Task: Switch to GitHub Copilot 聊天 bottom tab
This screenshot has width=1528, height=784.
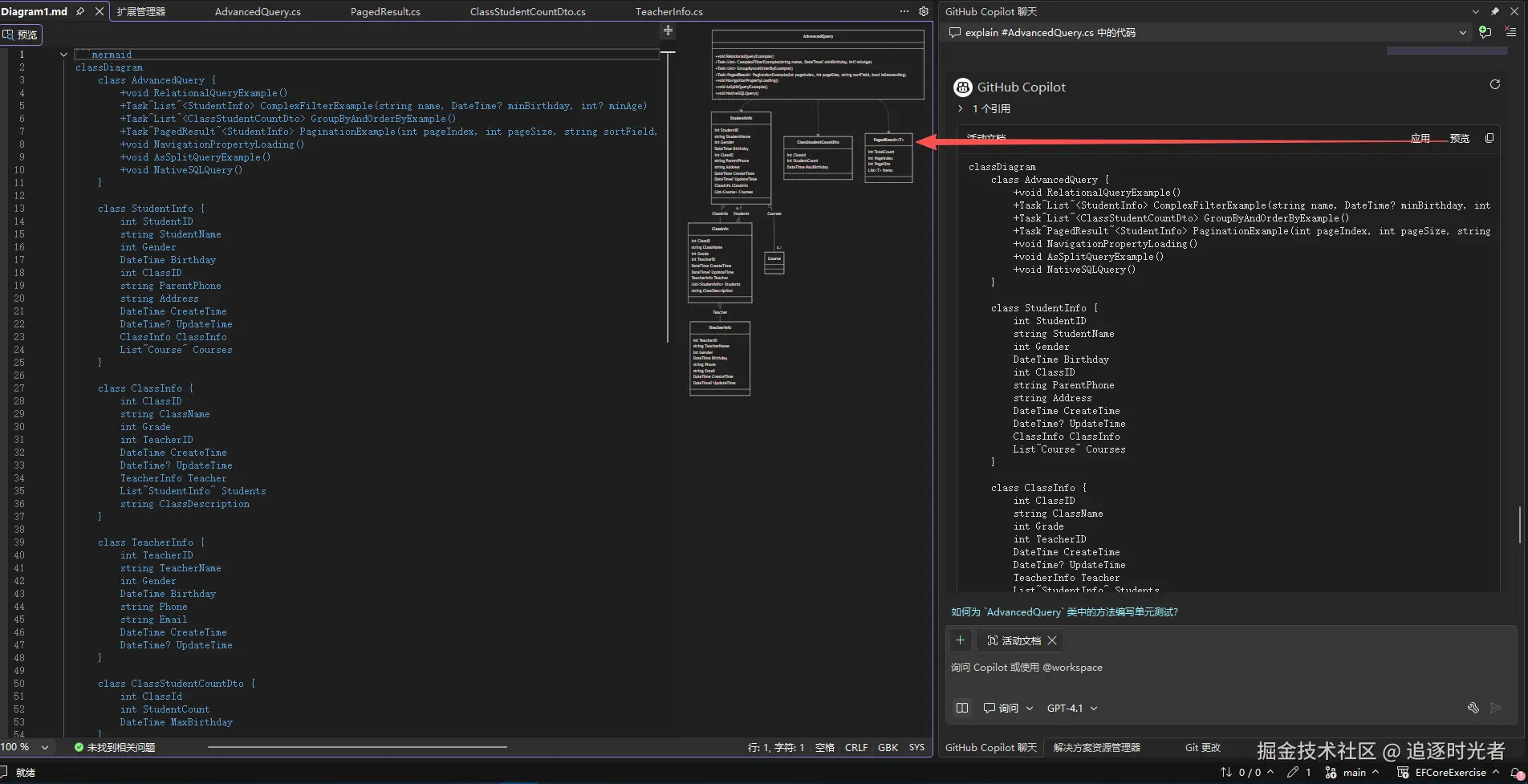Action: tap(991, 747)
